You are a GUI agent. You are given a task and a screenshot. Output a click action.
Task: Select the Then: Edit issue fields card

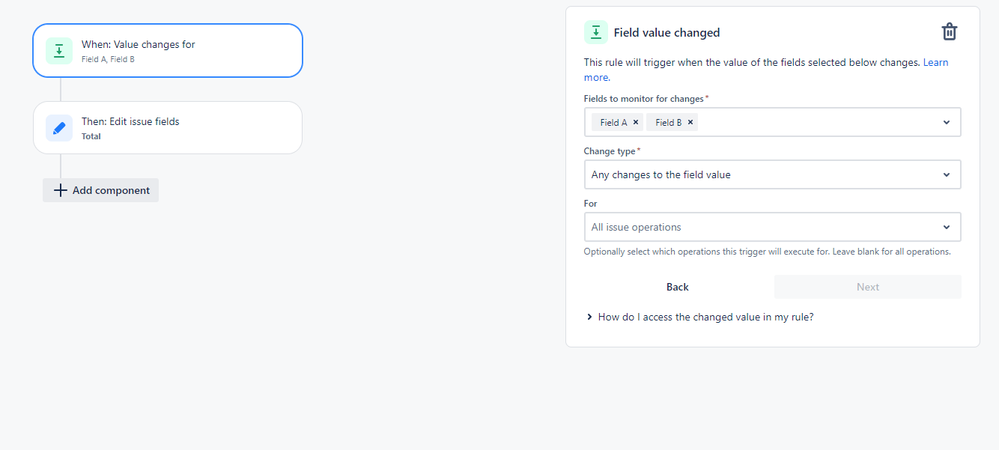click(168, 127)
